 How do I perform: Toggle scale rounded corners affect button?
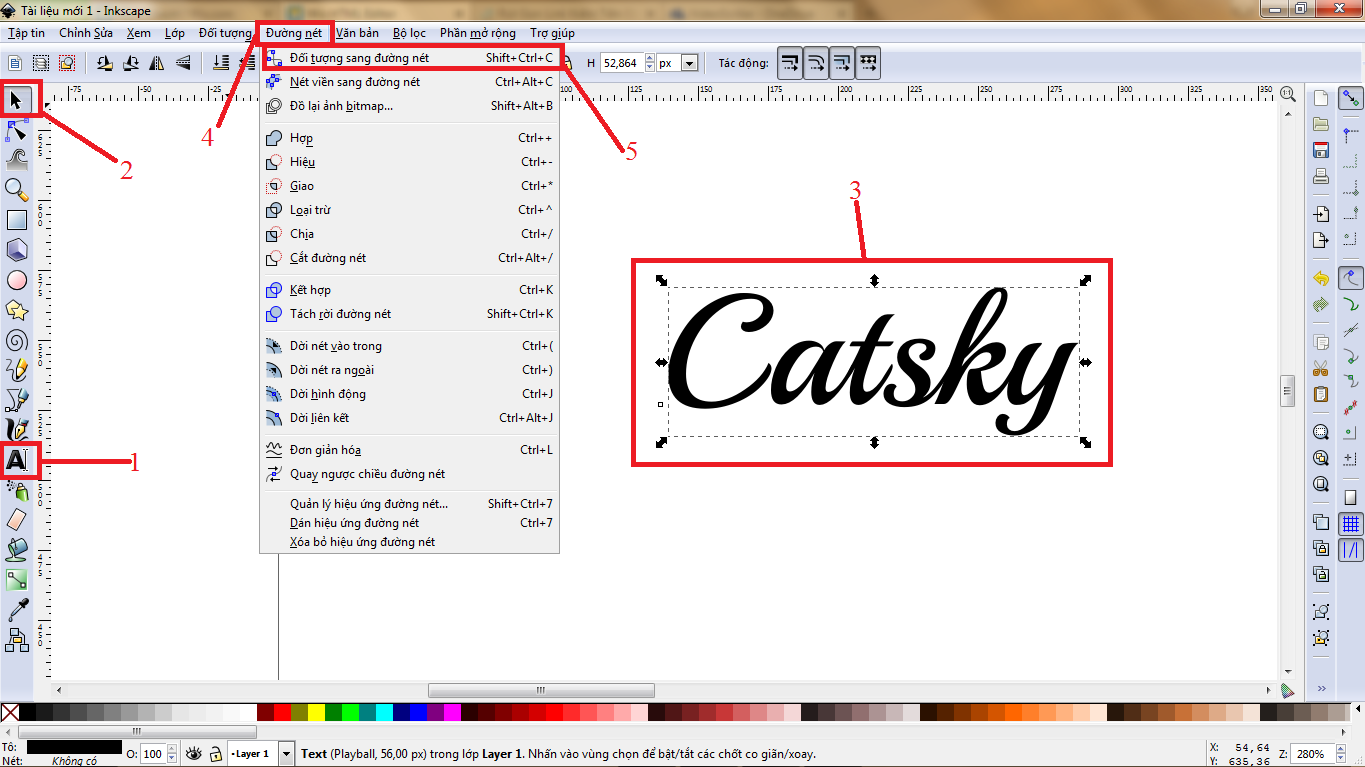coord(816,63)
